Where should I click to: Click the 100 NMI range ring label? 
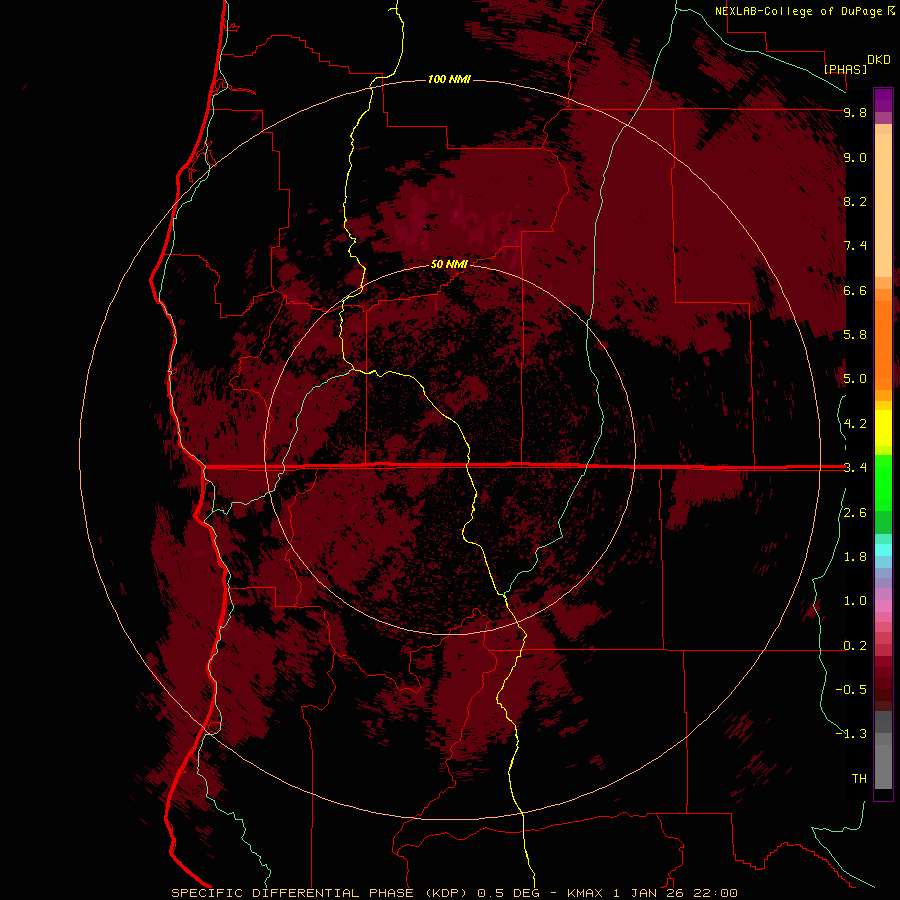click(x=449, y=79)
